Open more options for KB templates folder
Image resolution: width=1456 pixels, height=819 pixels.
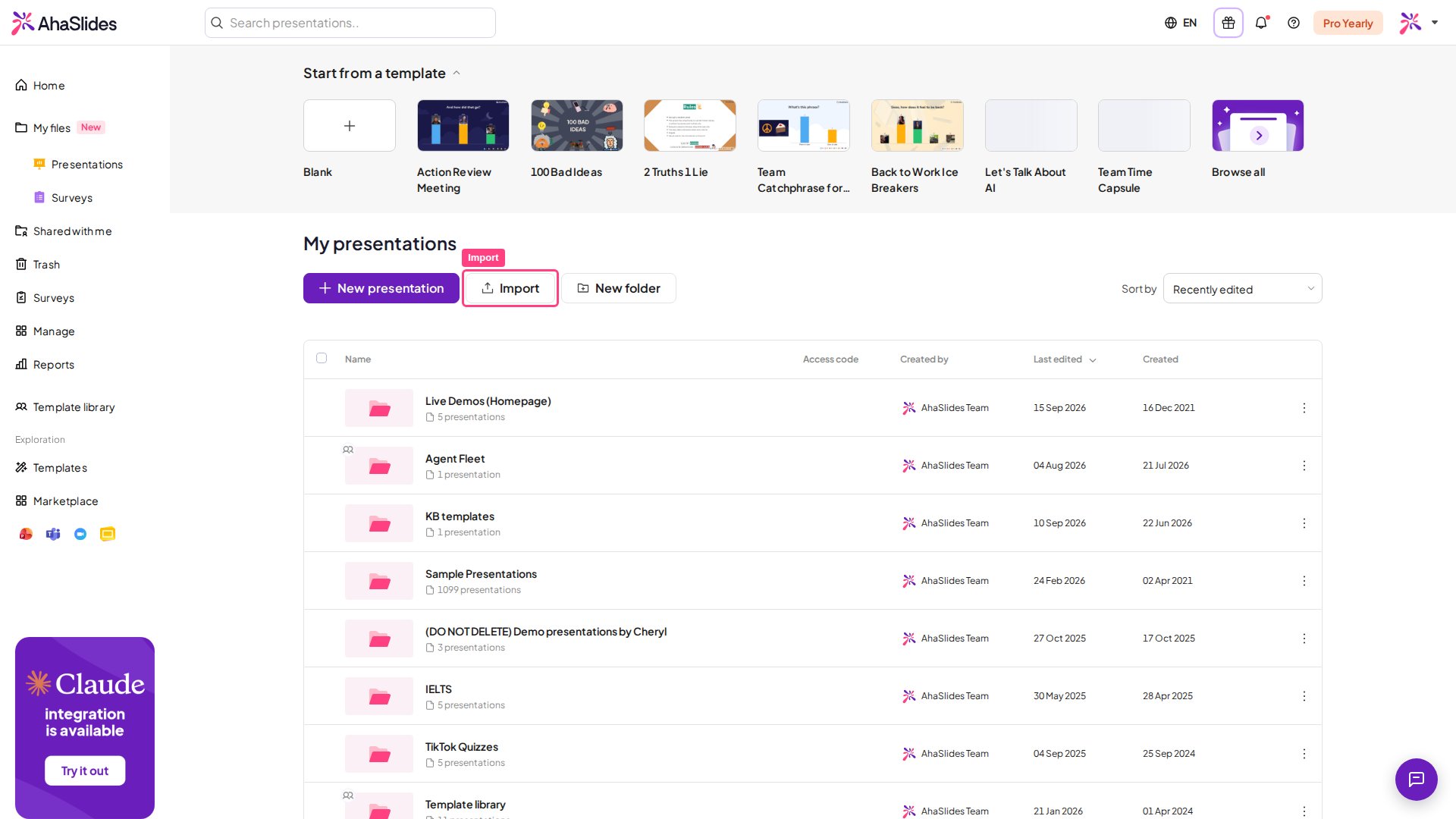[x=1304, y=523]
